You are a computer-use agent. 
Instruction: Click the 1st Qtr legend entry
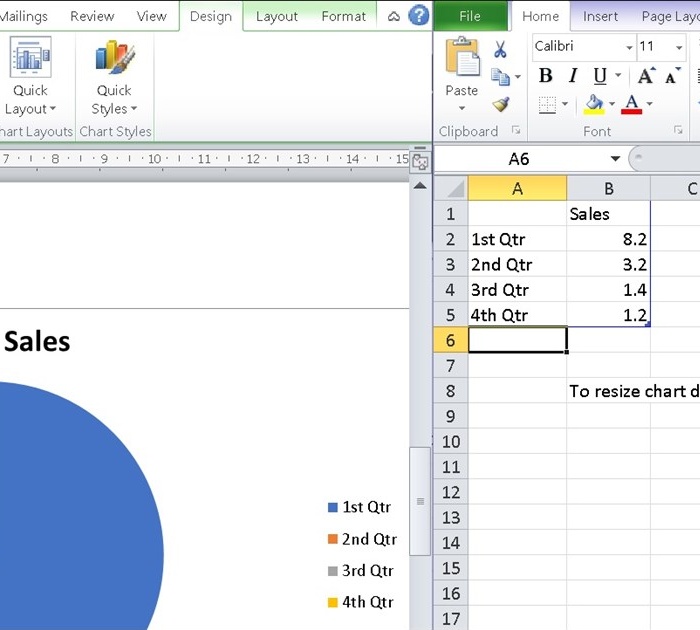(360, 507)
